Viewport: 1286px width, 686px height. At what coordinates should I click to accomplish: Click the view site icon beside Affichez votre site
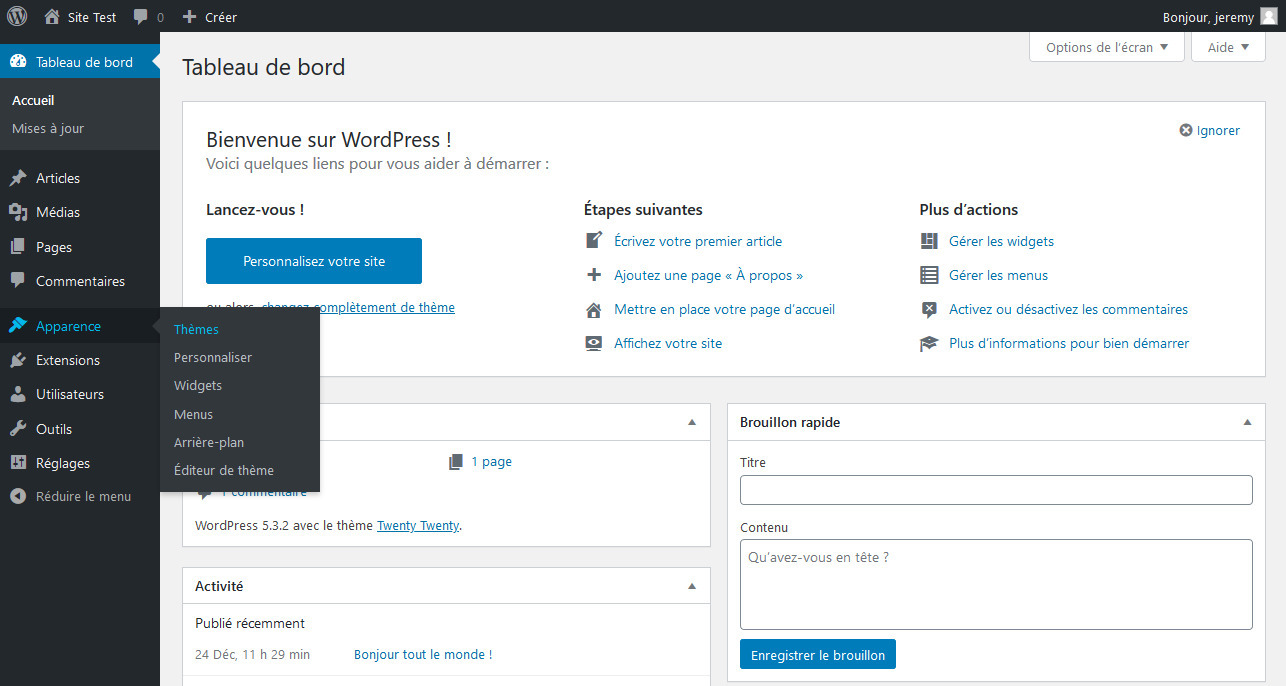[x=594, y=343]
